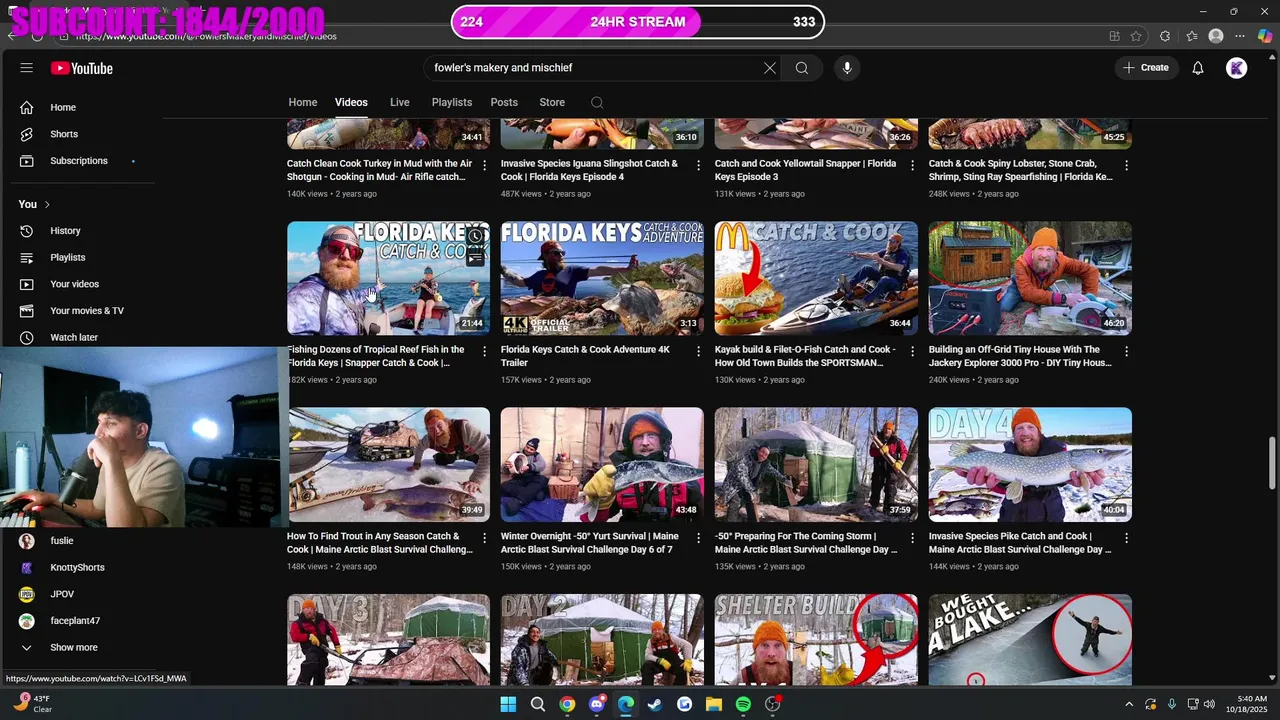Go to the YouTube logo homepage
Viewport: 1280px width, 720px height.
click(x=82, y=68)
